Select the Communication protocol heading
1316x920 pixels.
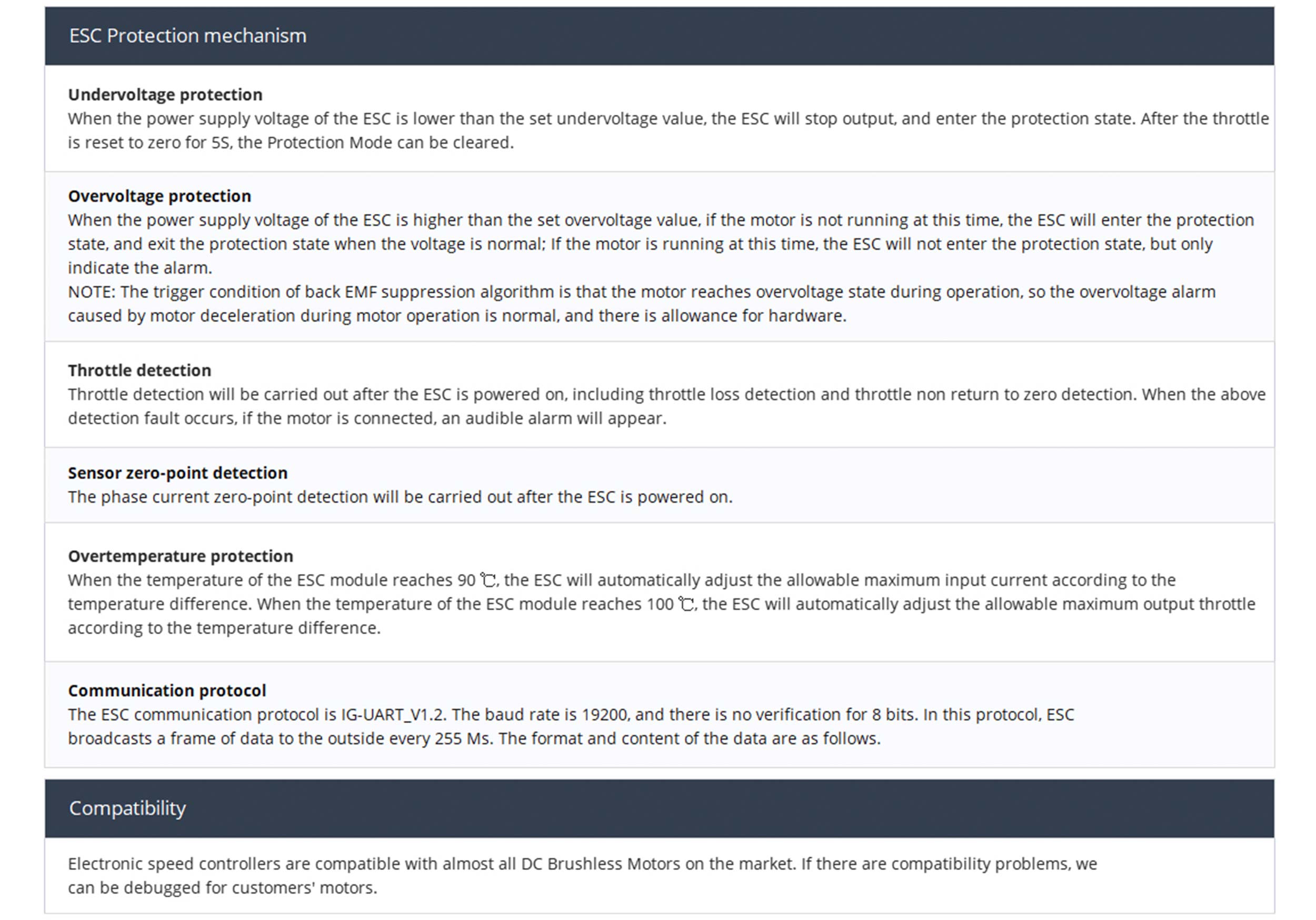[167, 690]
